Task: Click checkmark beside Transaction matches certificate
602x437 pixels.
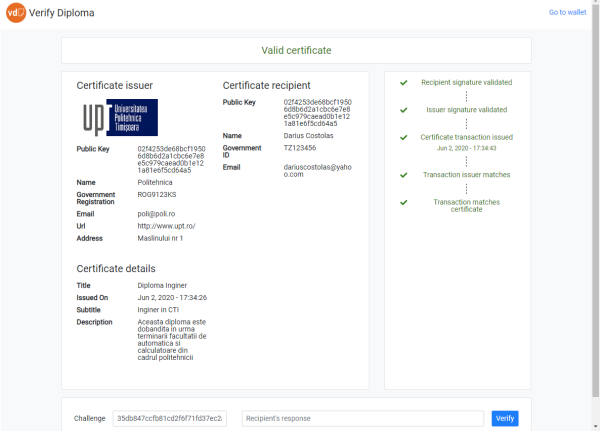Action: (x=404, y=202)
